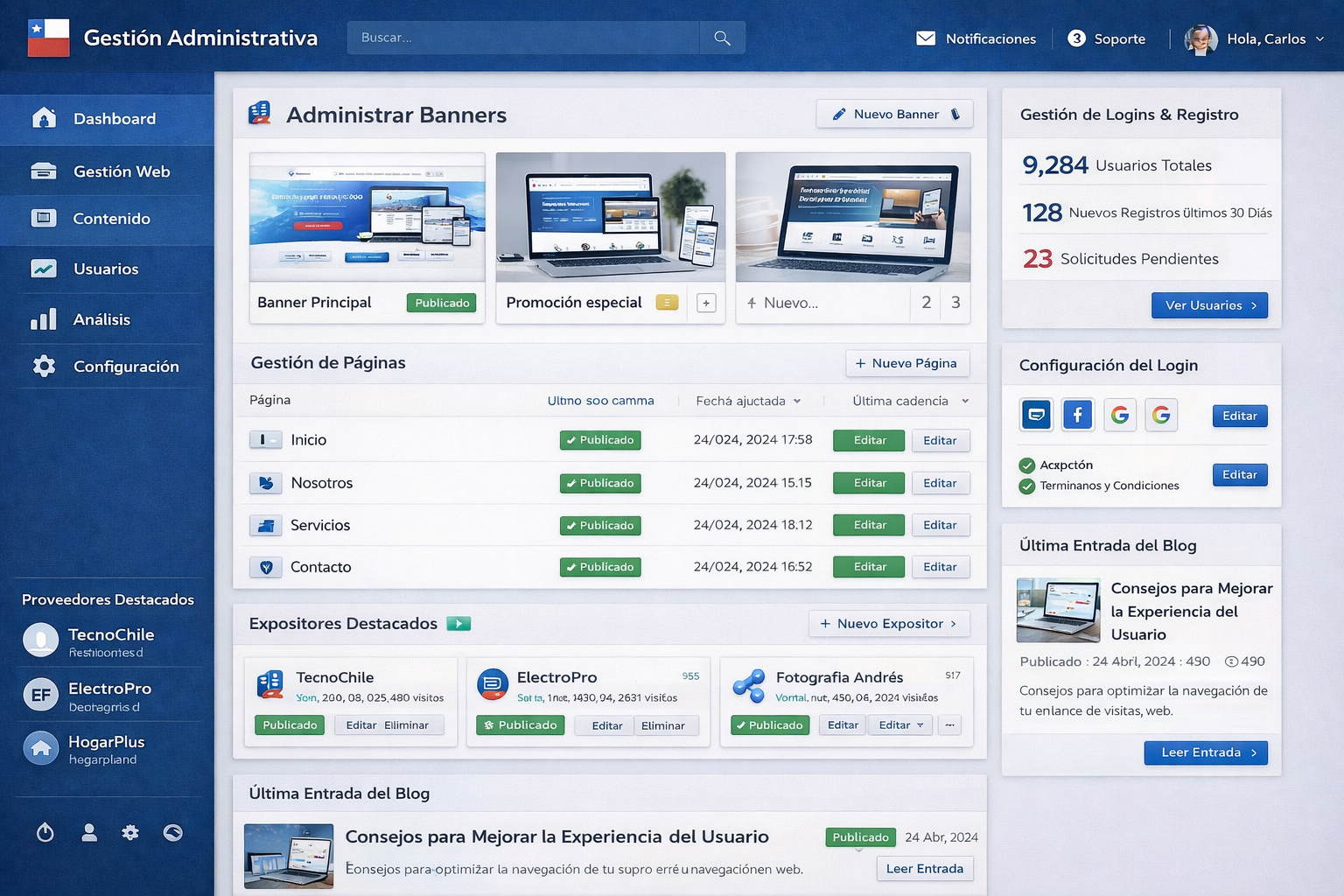Sort by Fecha ajuctada column dropdown
1344x896 pixels.
(797, 401)
